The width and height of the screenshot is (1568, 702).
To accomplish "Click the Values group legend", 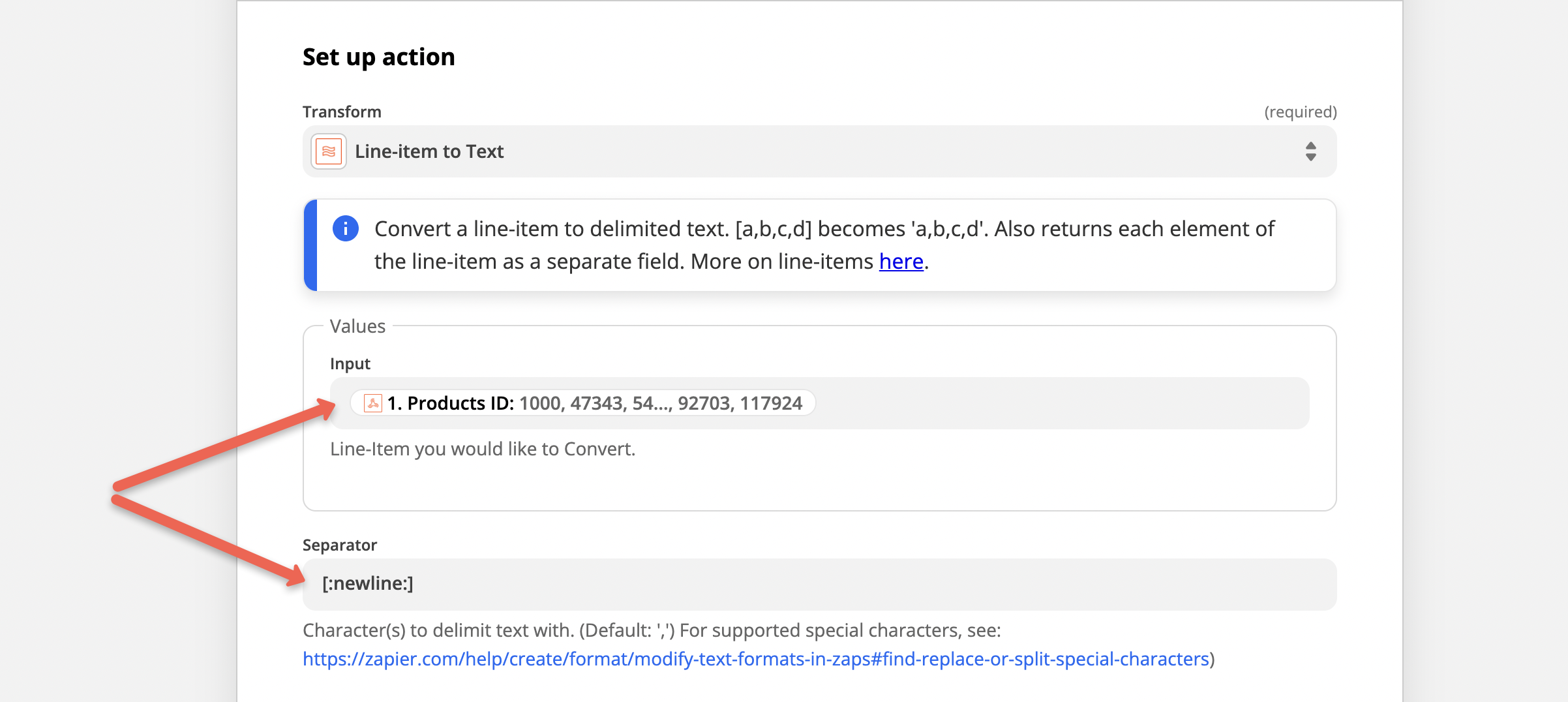I will coord(357,326).
